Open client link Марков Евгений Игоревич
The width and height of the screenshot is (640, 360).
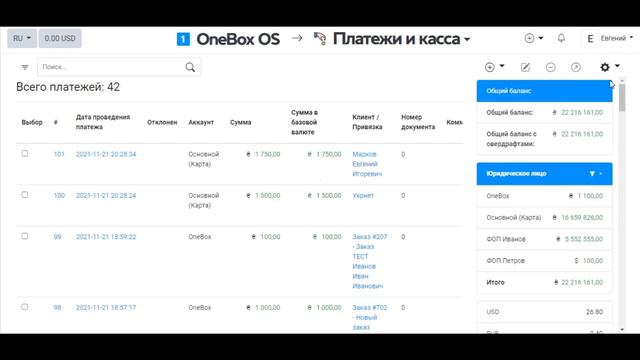pos(367,164)
